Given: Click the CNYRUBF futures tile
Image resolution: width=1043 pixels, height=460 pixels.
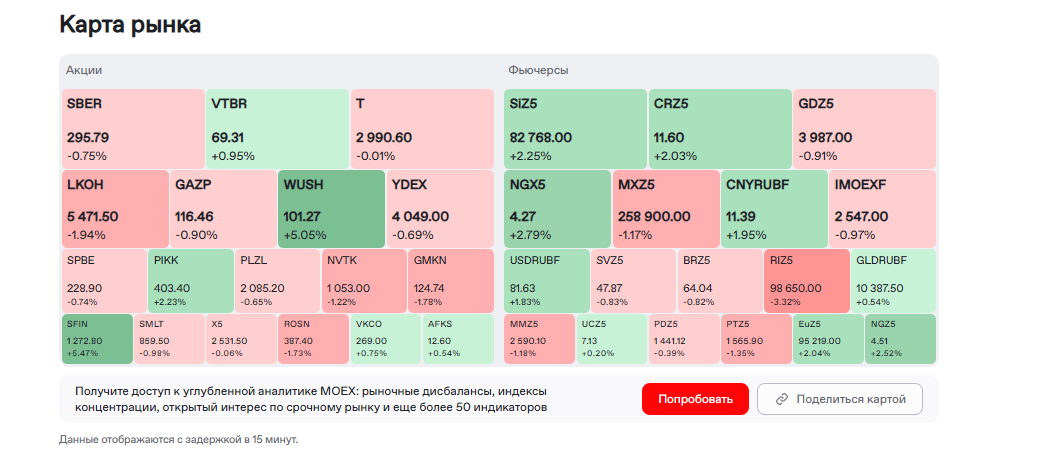Looking at the screenshot, I should point(774,208).
